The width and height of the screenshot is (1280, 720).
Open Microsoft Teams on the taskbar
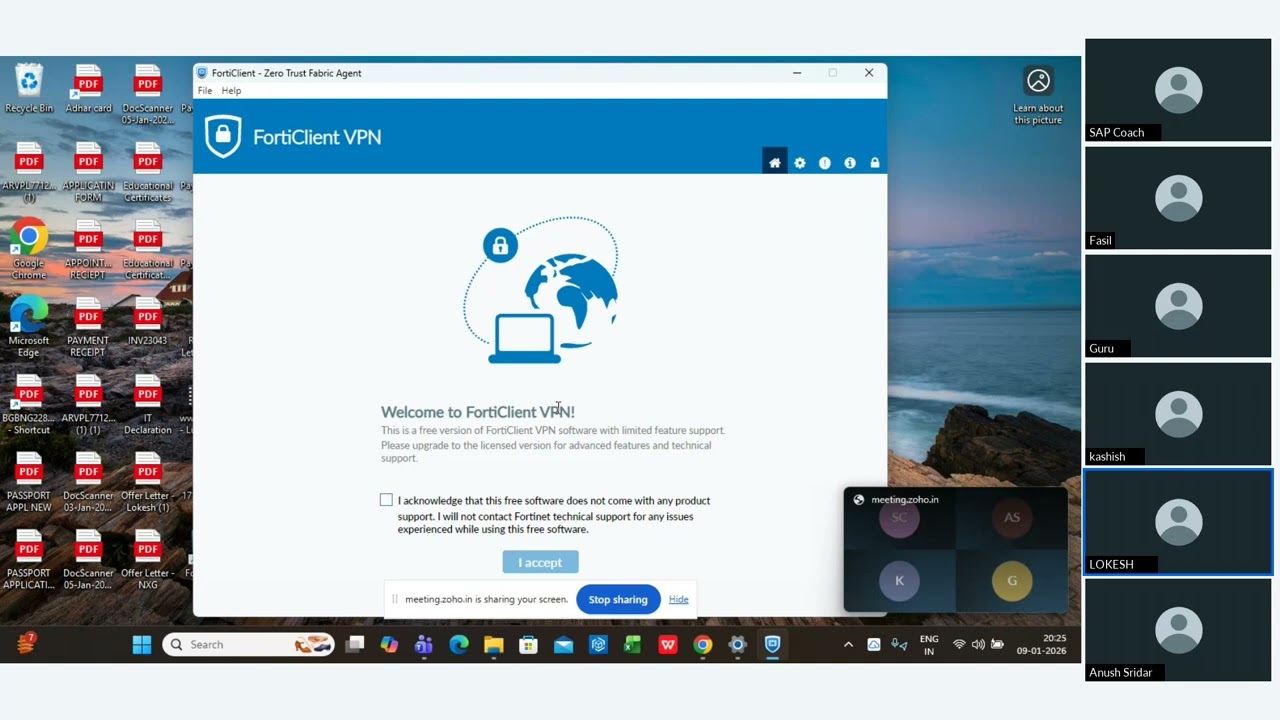point(424,645)
